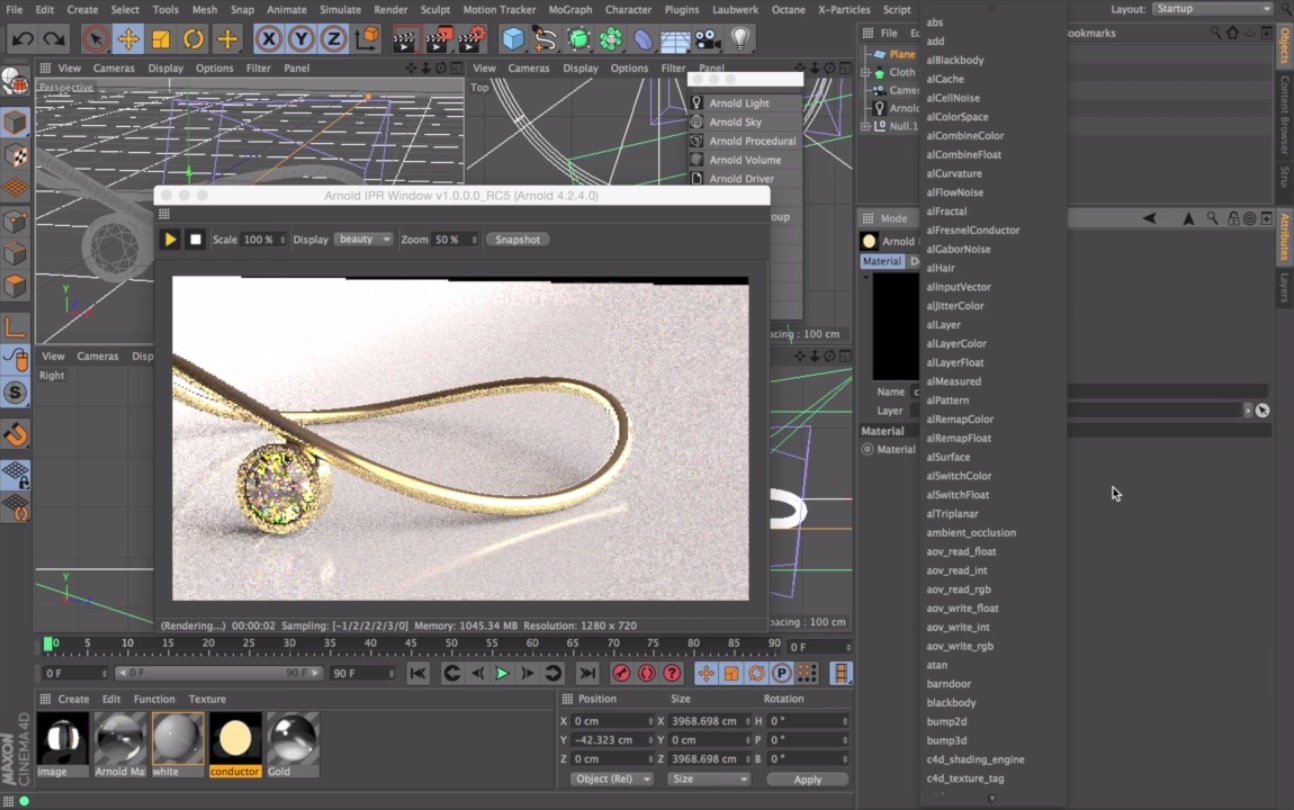Choose alHair from shader list
Viewport: 1294px width, 810px height.
pos(940,268)
